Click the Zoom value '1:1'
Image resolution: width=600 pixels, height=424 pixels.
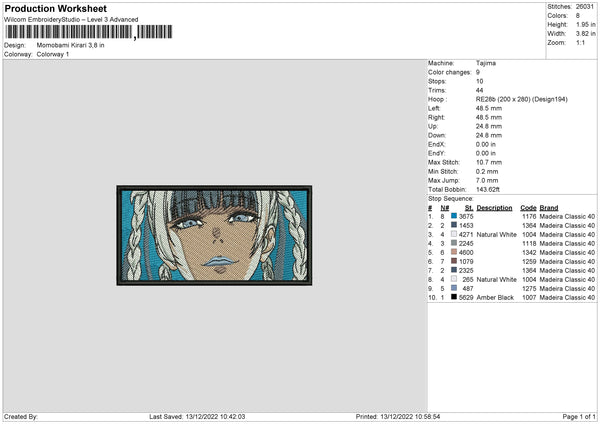click(x=580, y=42)
